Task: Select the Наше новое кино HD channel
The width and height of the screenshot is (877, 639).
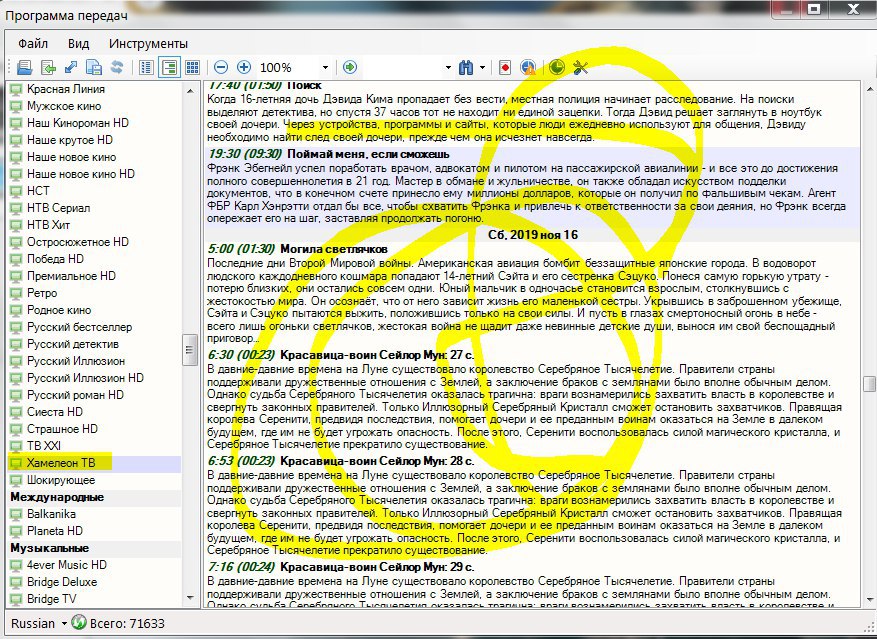Action: point(81,174)
